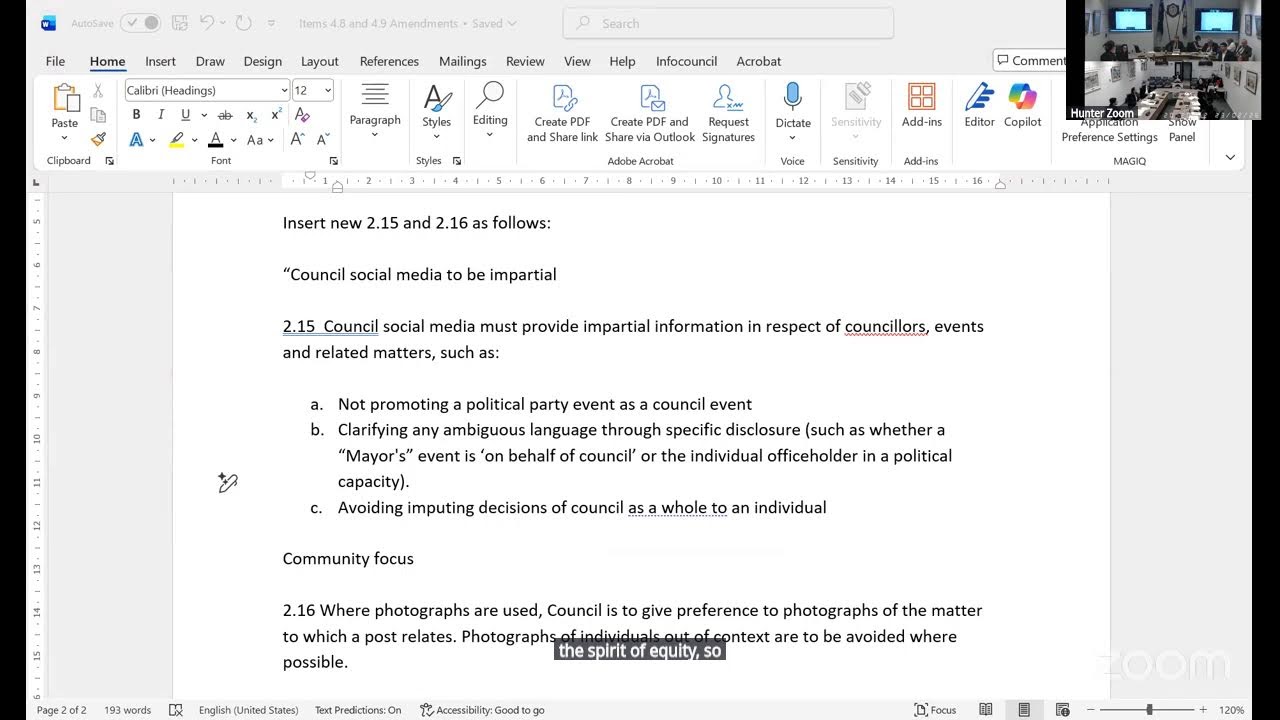Switch to the Draw tab
Screen dimensions: 1280x720
(x=210, y=61)
